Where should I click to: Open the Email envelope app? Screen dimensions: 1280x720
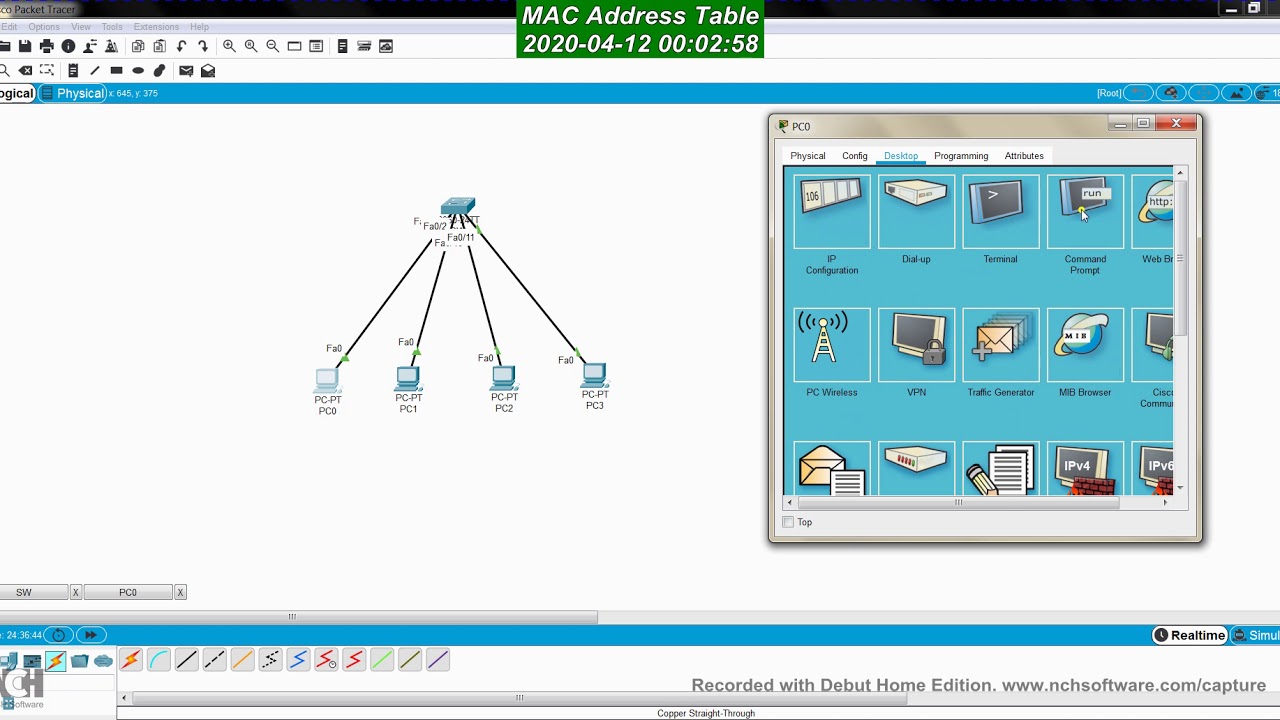tap(832, 468)
